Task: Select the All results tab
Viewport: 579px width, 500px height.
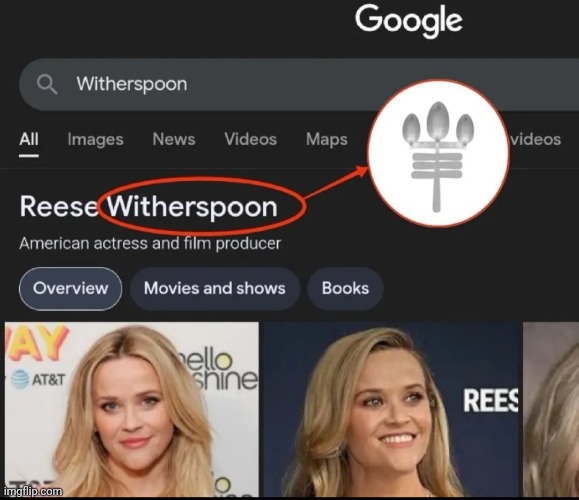Action: coord(29,140)
